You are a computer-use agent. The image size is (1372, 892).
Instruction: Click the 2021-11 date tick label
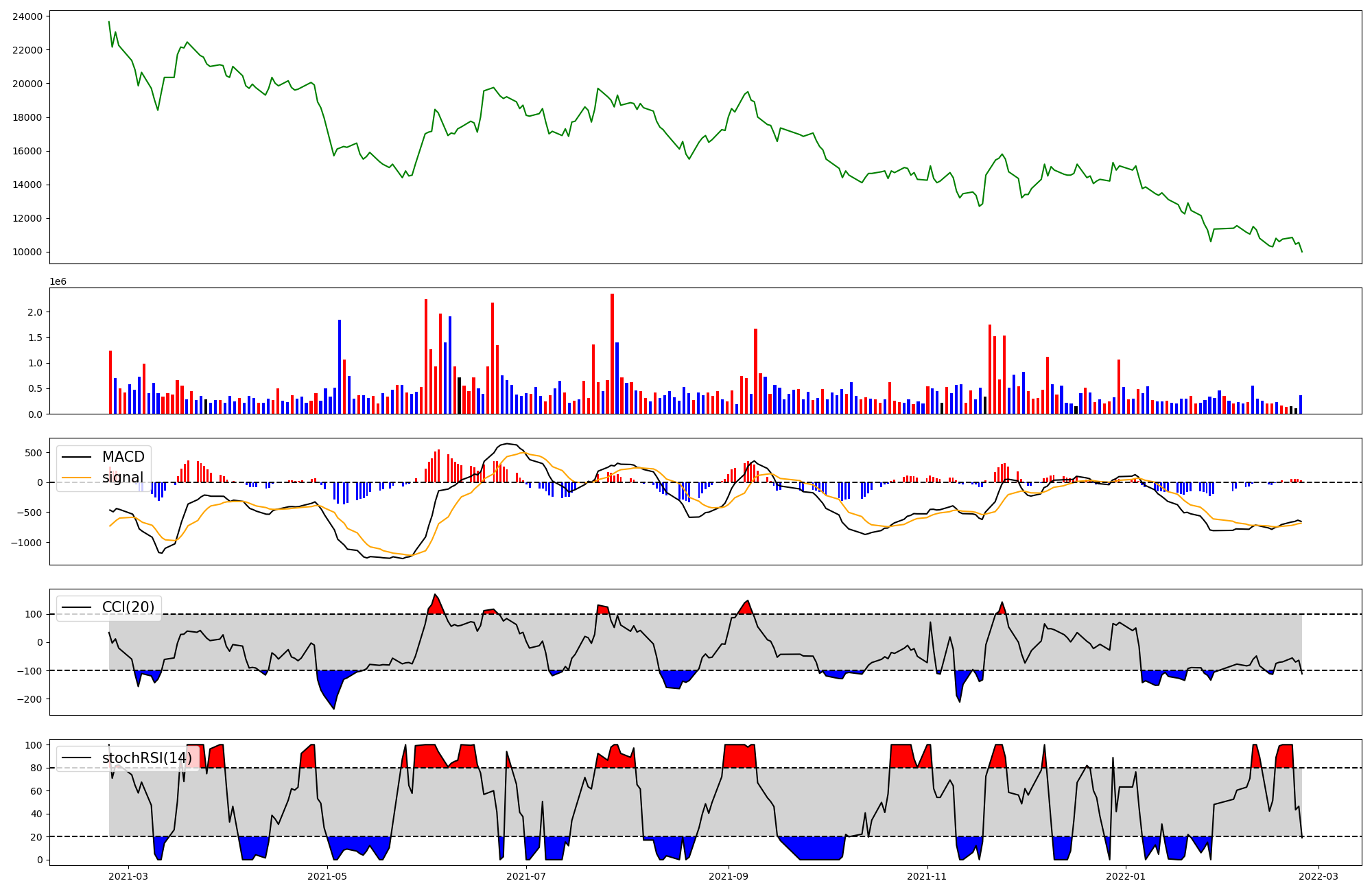pos(927,876)
